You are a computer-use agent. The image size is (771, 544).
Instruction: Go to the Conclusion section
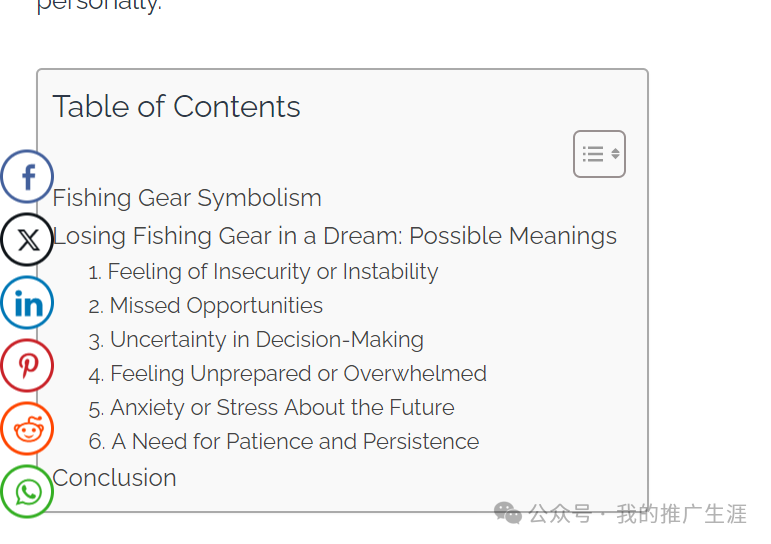coord(114,478)
